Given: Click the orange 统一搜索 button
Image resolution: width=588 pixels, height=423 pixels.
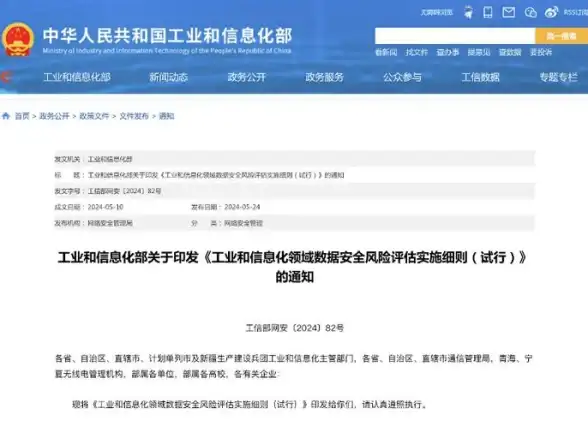Looking at the screenshot, I should click(x=561, y=36).
